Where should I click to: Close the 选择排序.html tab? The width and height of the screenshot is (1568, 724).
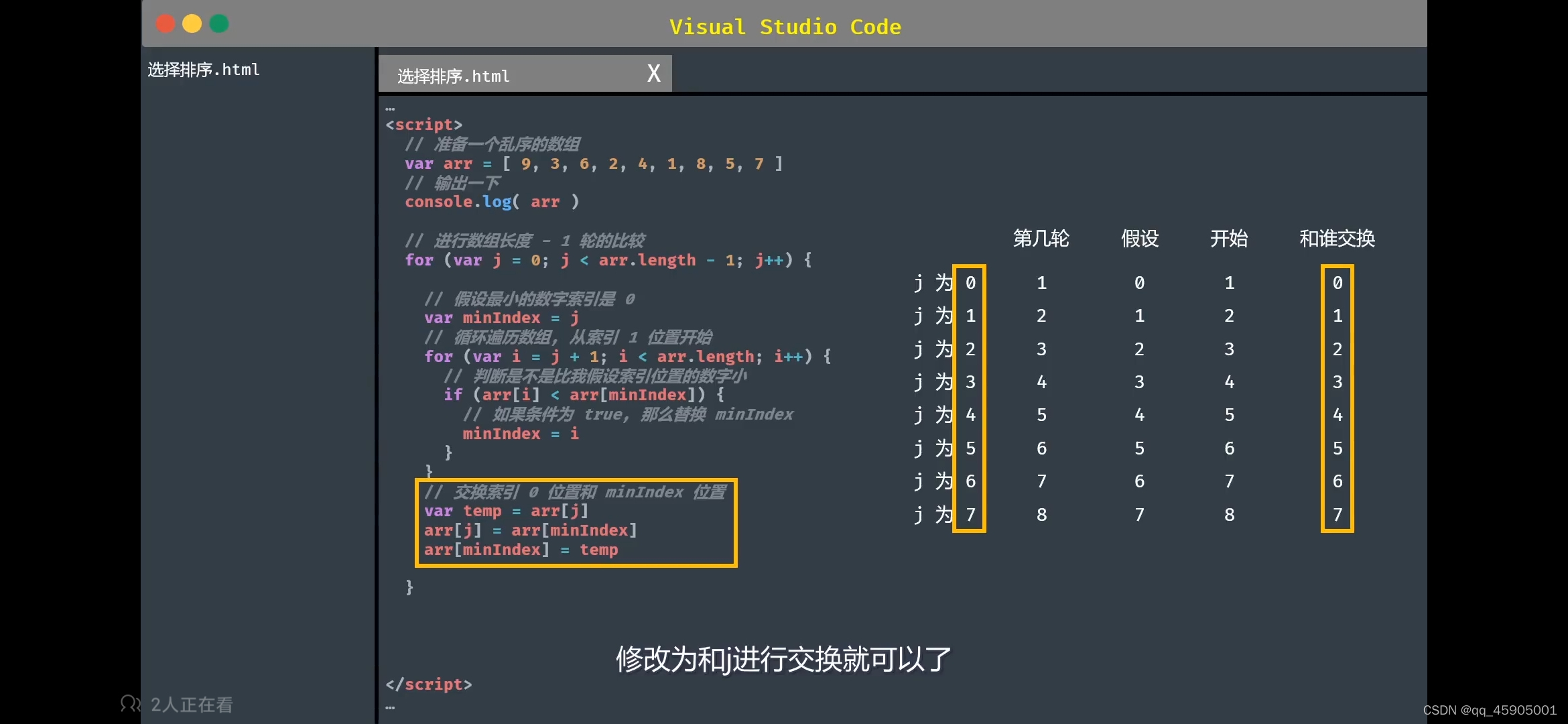tap(653, 73)
